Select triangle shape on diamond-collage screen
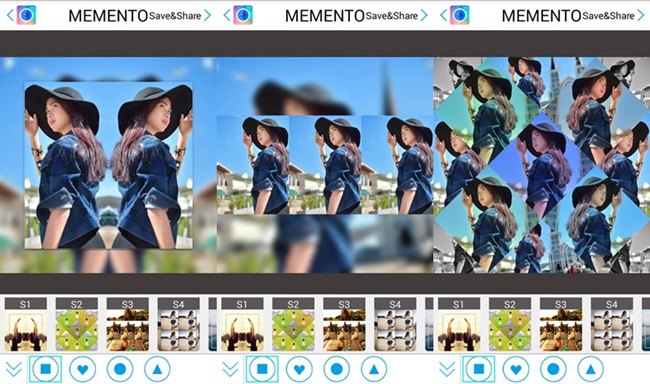Image resolution: width=650 pixels, height=384 pixels. click(x=591, y=369)
